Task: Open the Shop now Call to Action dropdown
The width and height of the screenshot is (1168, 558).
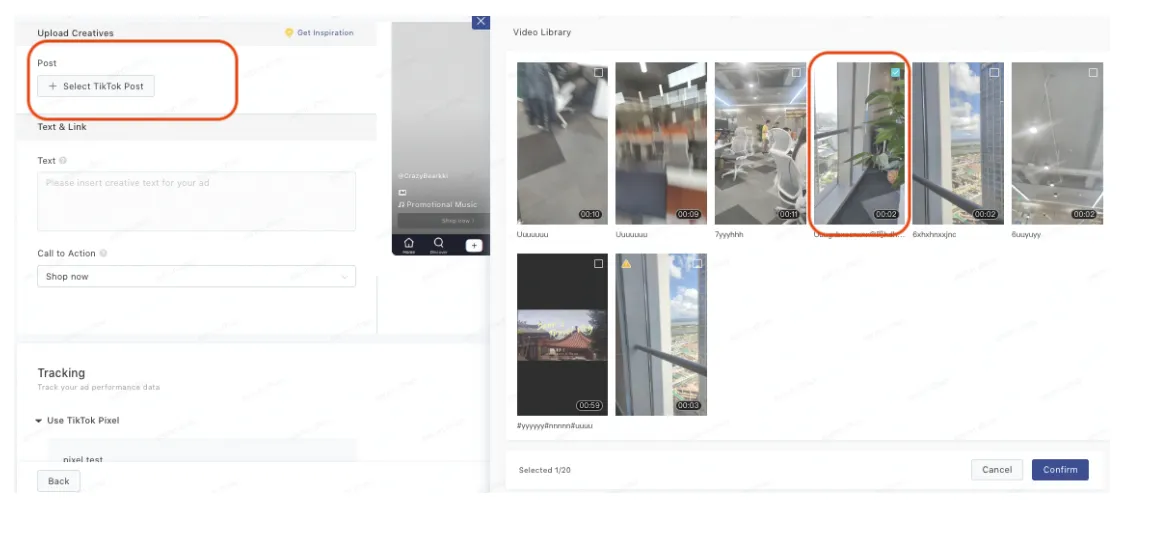Action: pyautogui.click(x=197, y=276)
